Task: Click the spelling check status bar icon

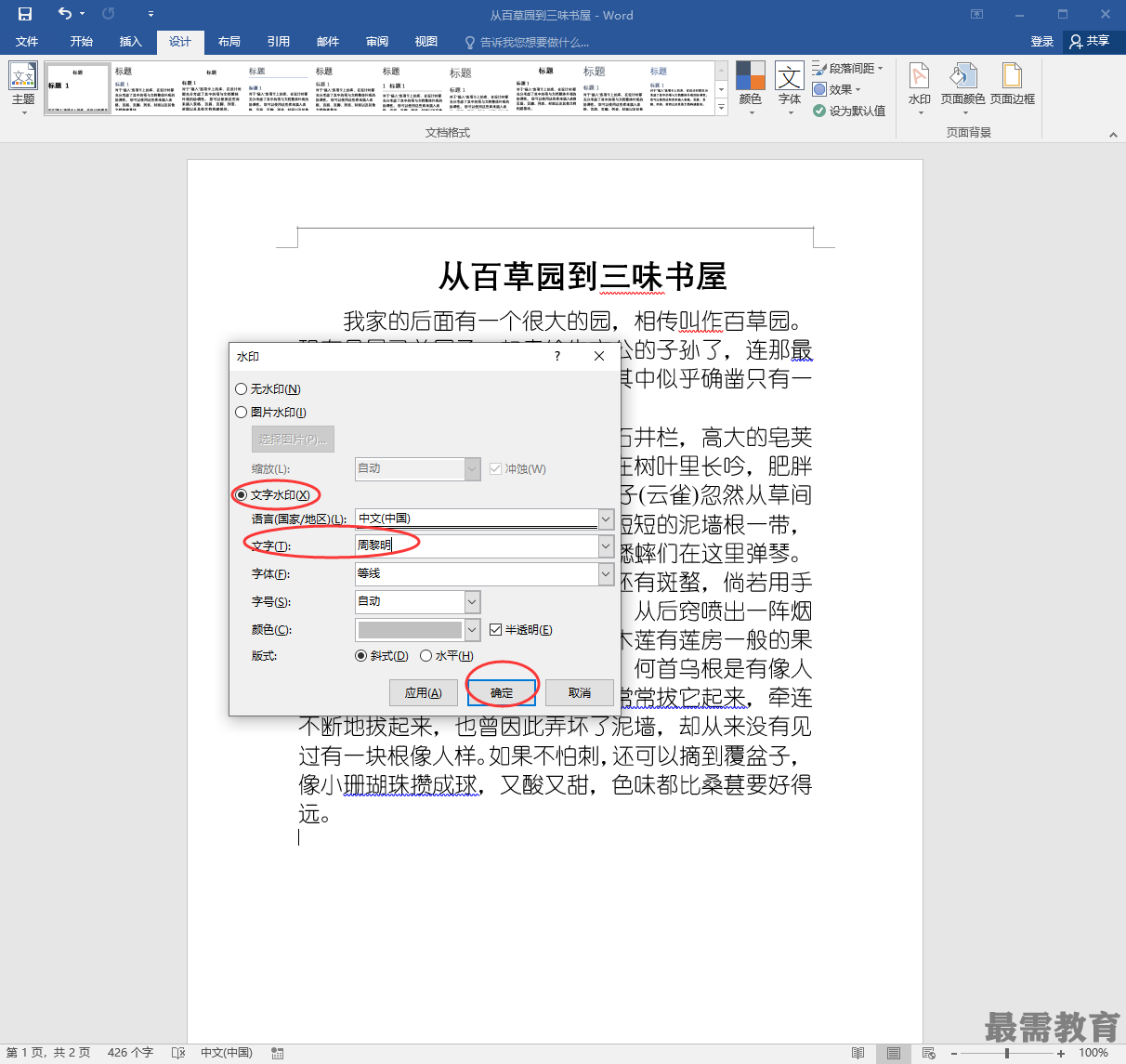Action: click(178, 1053)
